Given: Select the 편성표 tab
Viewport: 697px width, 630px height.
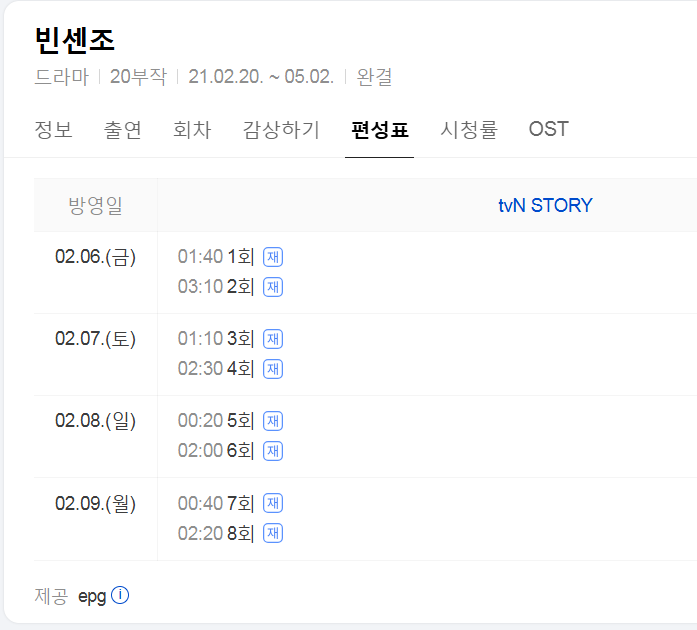Looking at the screenshot, I should 379,130.
